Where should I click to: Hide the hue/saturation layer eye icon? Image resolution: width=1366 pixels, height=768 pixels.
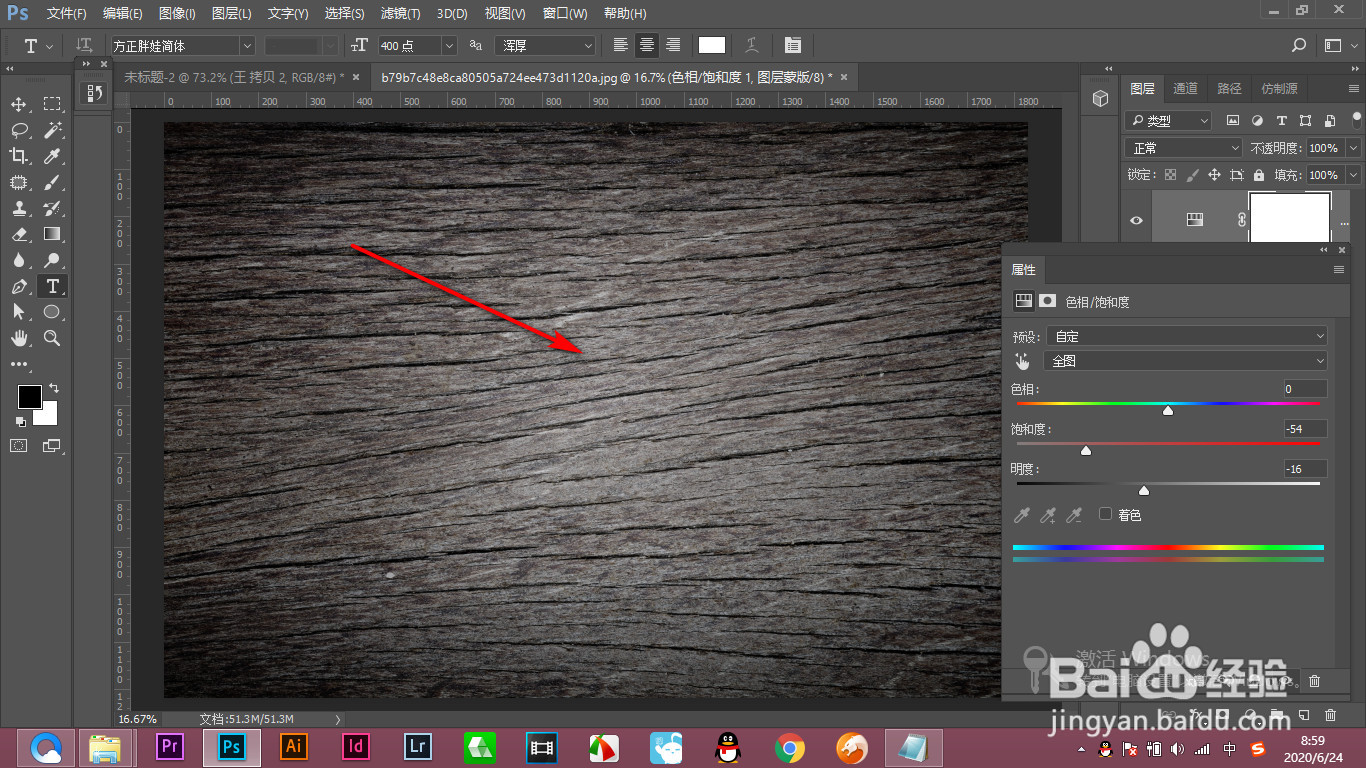pos(1136,220)
